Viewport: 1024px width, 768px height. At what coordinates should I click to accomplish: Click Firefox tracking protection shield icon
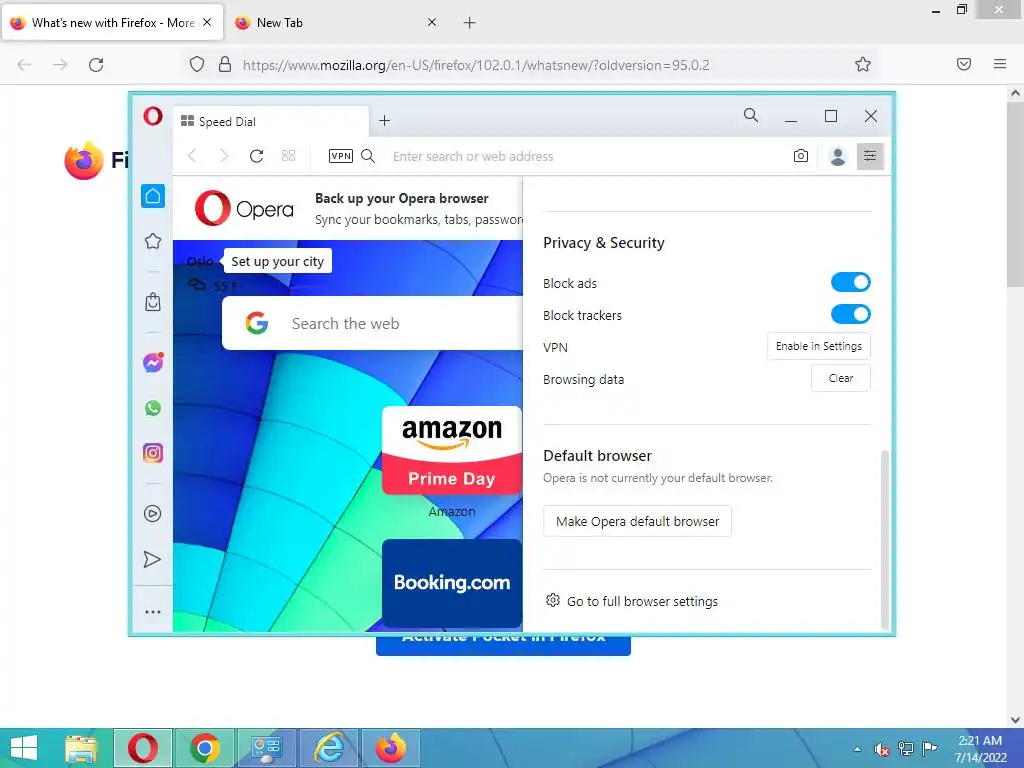pyautogui.click(x=197, y=64)
